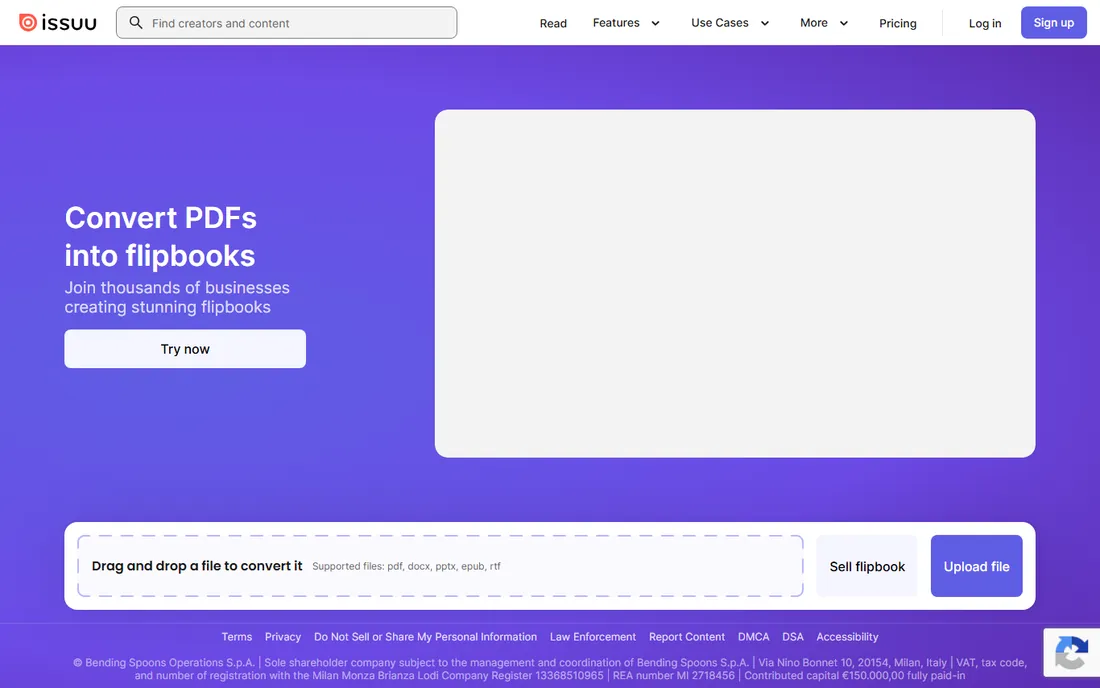Open the Features menu
Viewport: 1100px width, 688px height.
coord(616,22)
